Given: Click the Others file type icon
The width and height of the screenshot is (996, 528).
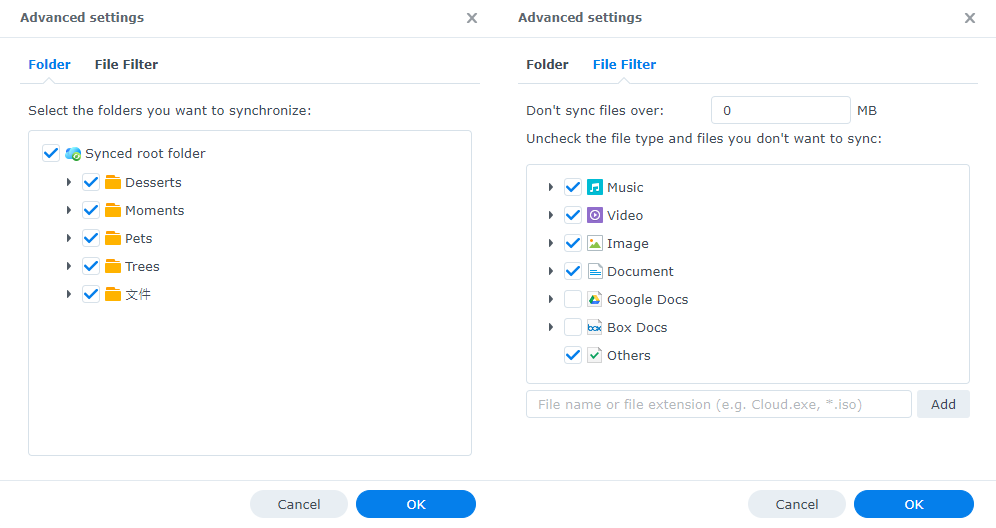Looking at the screenshot, I should point(595,355).
